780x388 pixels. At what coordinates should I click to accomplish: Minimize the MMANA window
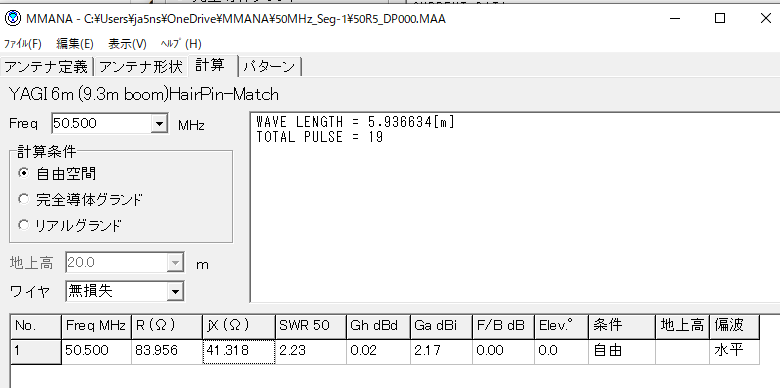pyautogui.click(x=675, y=19)
